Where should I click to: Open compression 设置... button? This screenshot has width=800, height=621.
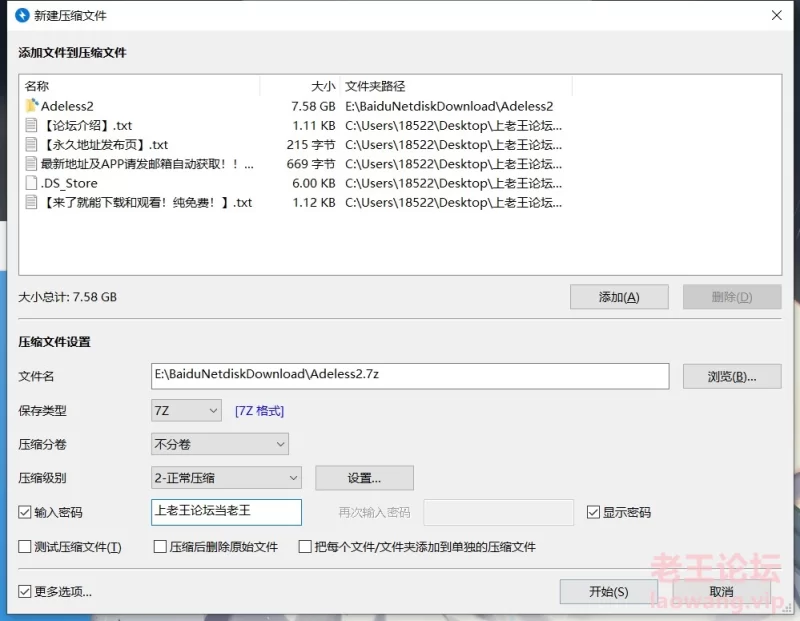coord(364,478)
